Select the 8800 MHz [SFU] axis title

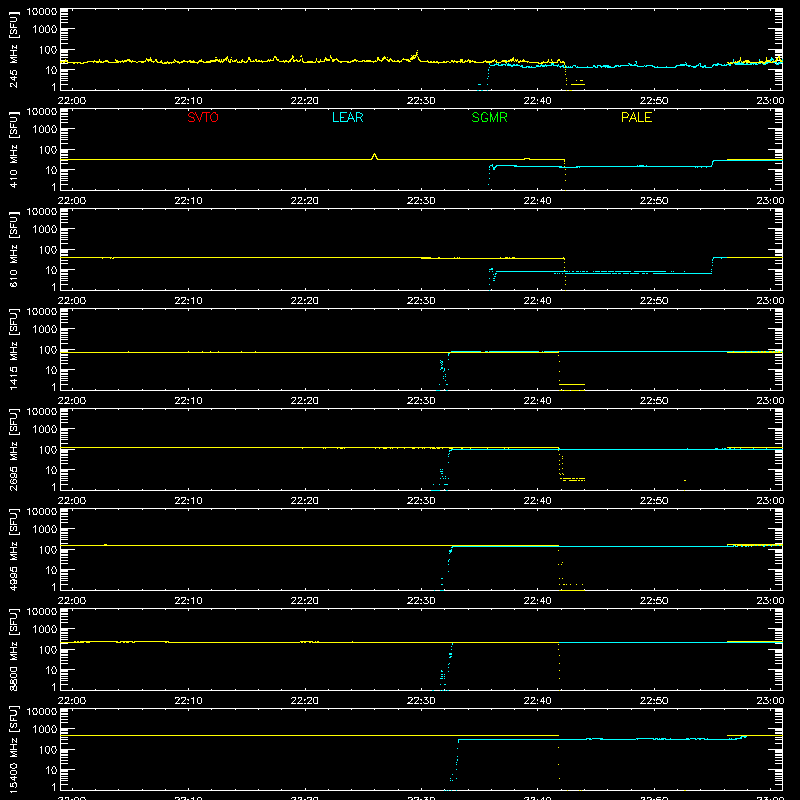[14, 649]
